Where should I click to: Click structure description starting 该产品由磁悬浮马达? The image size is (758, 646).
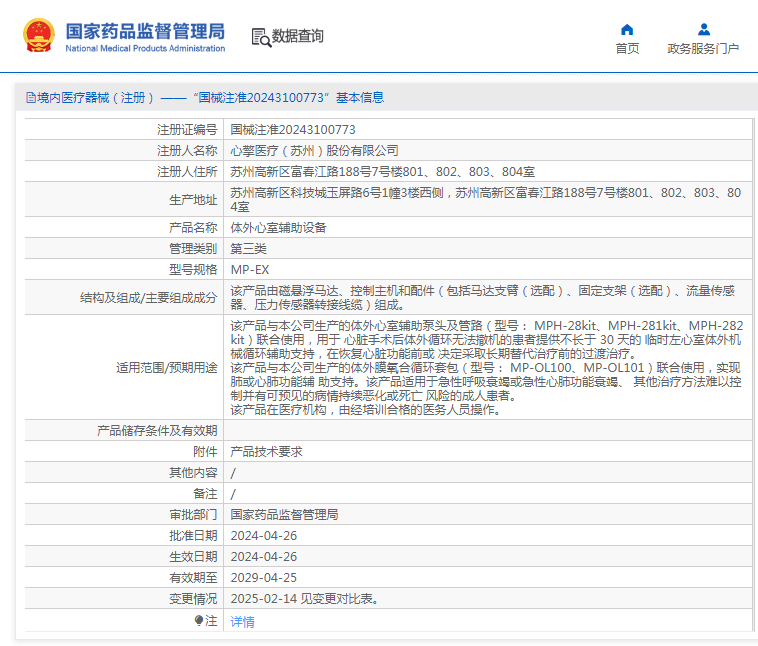[482, 297]
